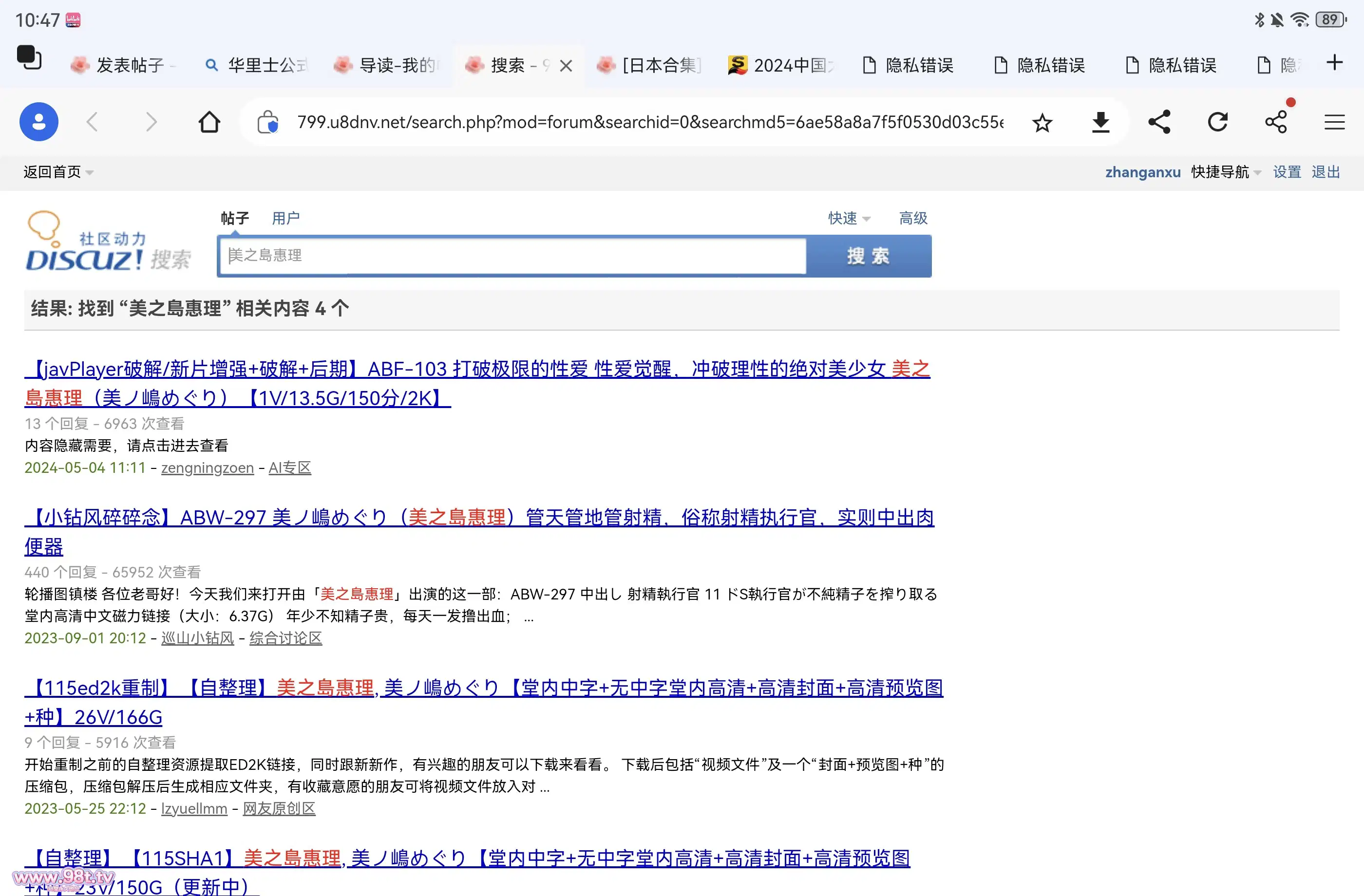Open the 小钻风碎碎念 ABW-297 result
1364x896 pixels.
(x=478, y=532)
